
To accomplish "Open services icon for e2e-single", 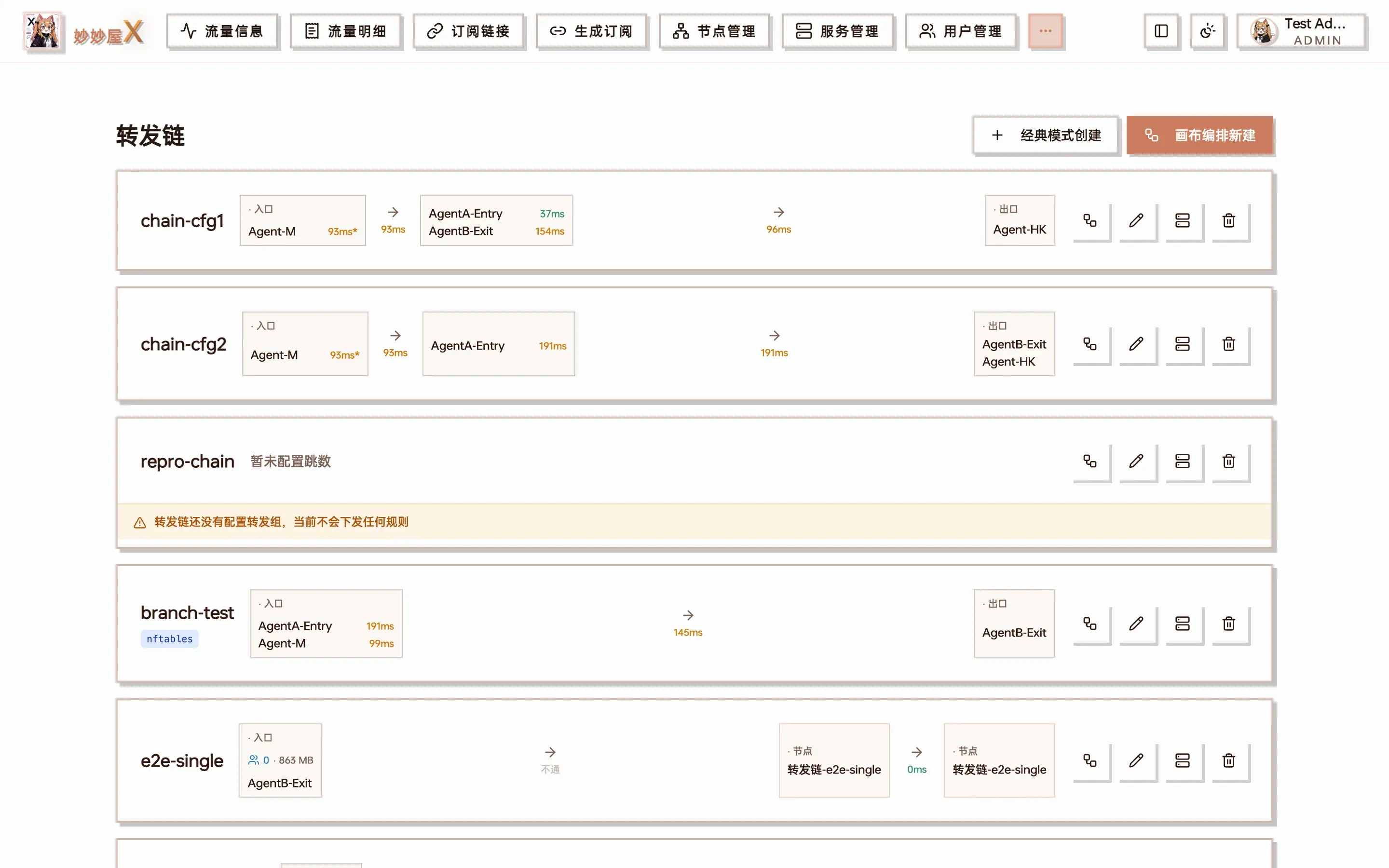I will click(x=1183, y=761).
